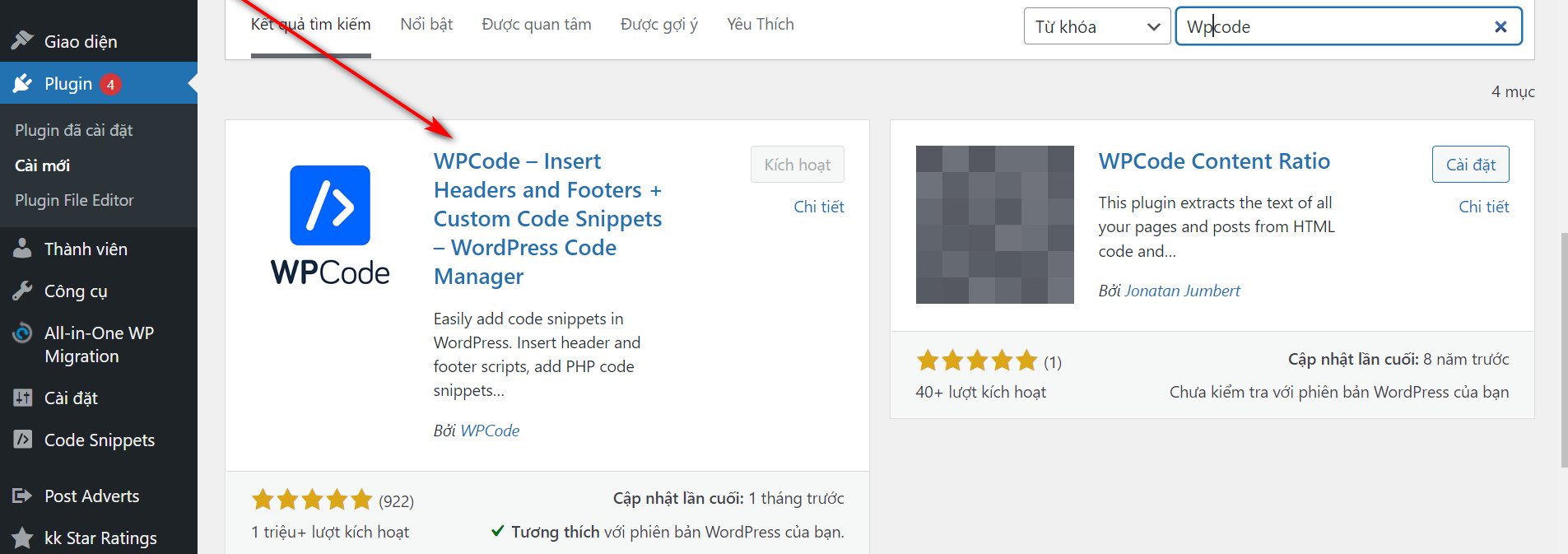Click the WPCode plugin logo
The image size is (1568, 554).
point(330,225)
